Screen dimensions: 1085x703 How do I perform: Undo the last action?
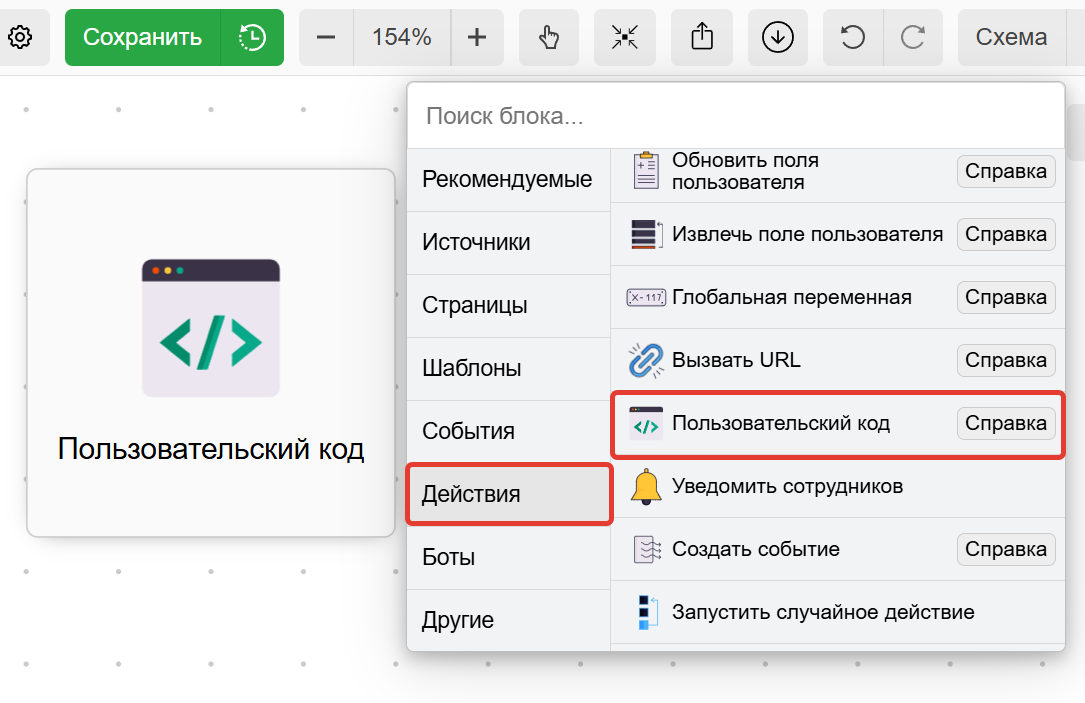tap(853, 38)
